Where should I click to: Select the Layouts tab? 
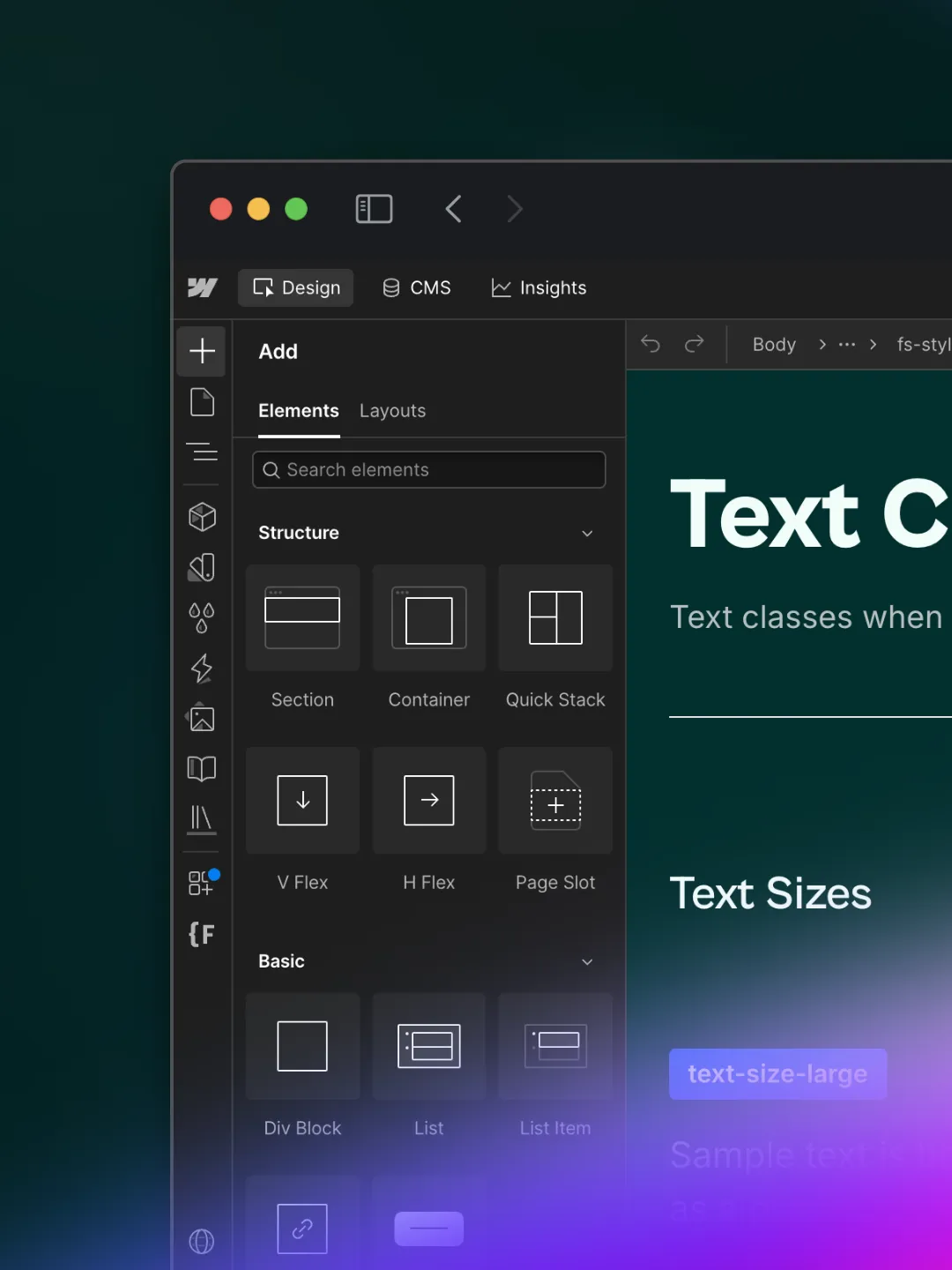392,411
